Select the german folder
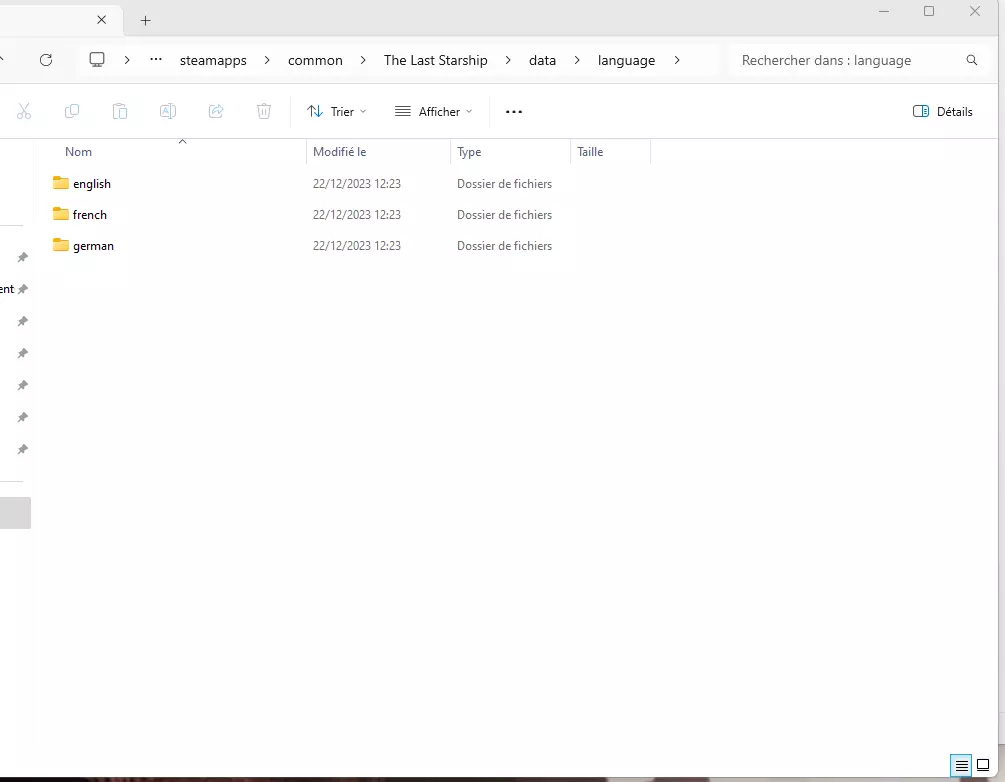 click(93, 246)
